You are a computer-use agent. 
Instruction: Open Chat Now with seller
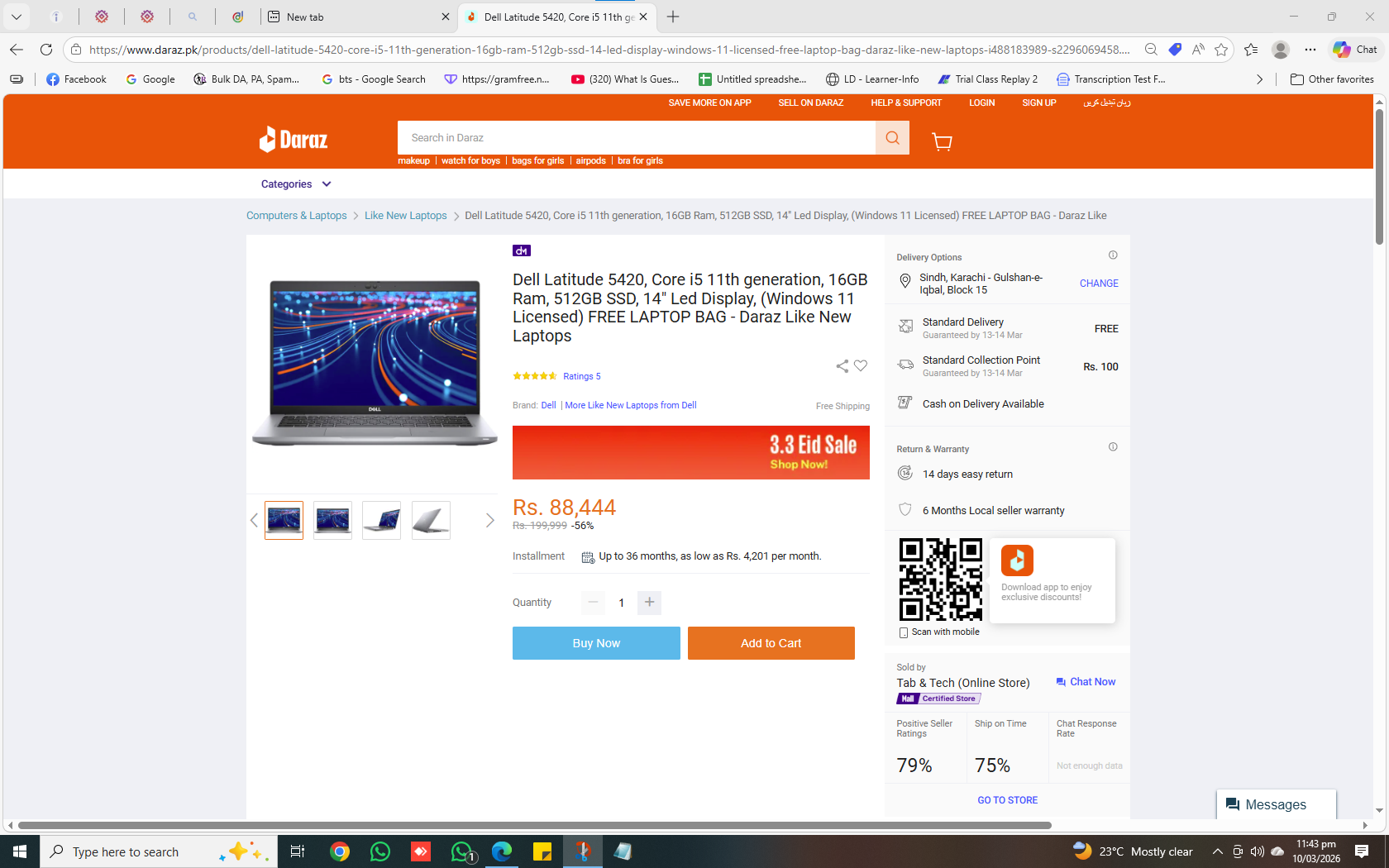click(x=1086, y=682)
